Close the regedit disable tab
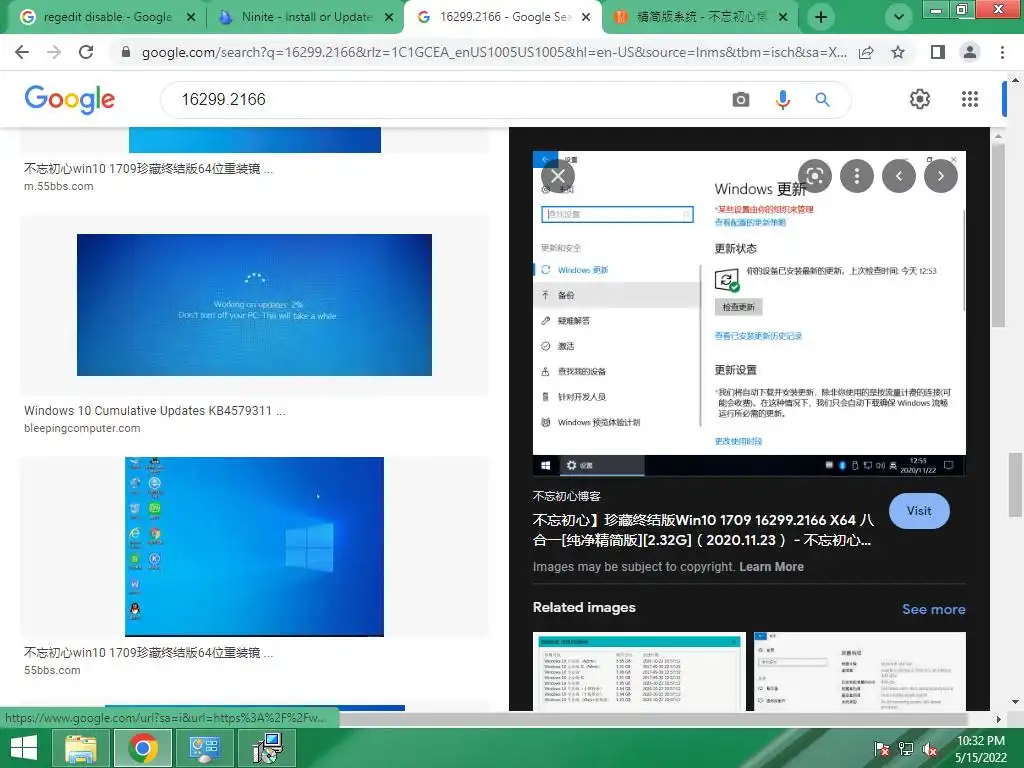 191,17
